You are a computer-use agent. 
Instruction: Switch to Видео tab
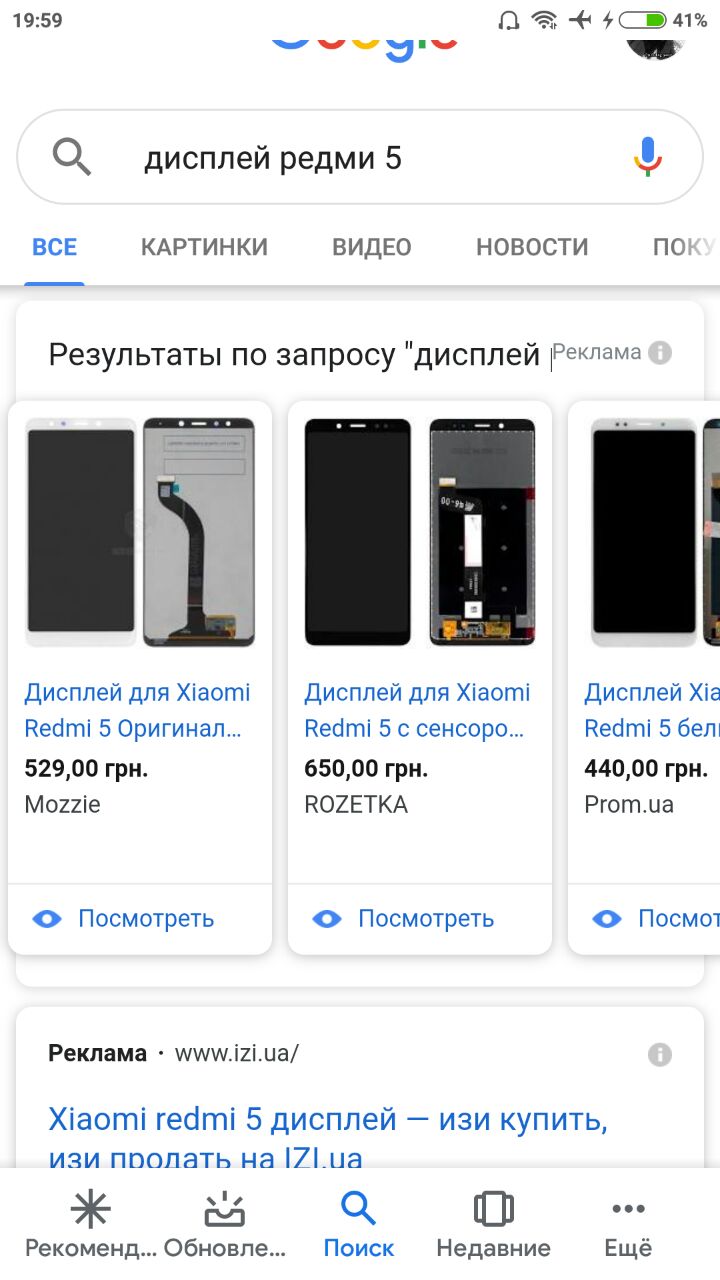pos(372,247)
